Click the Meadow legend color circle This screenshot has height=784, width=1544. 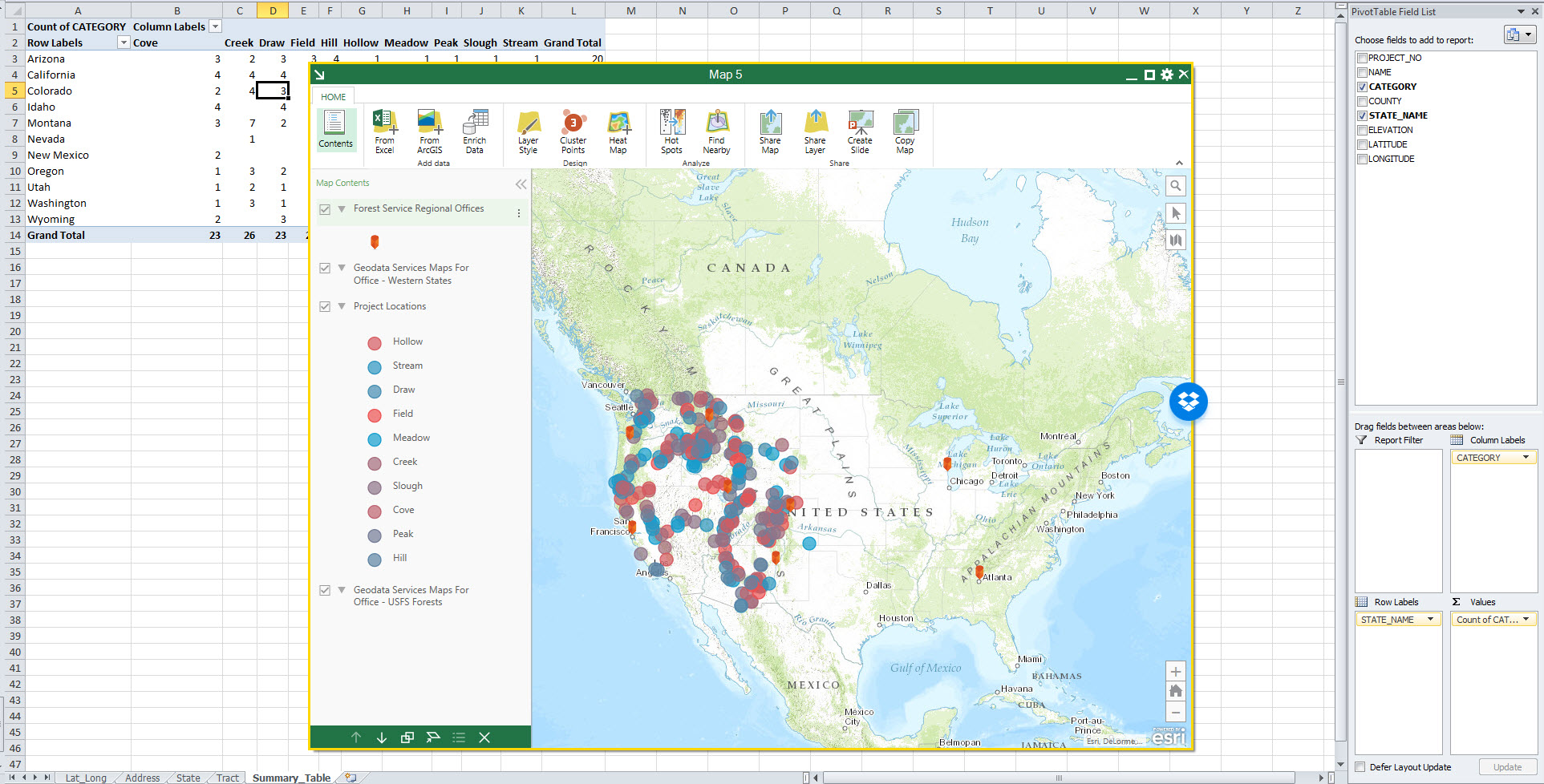coord(375,439)
